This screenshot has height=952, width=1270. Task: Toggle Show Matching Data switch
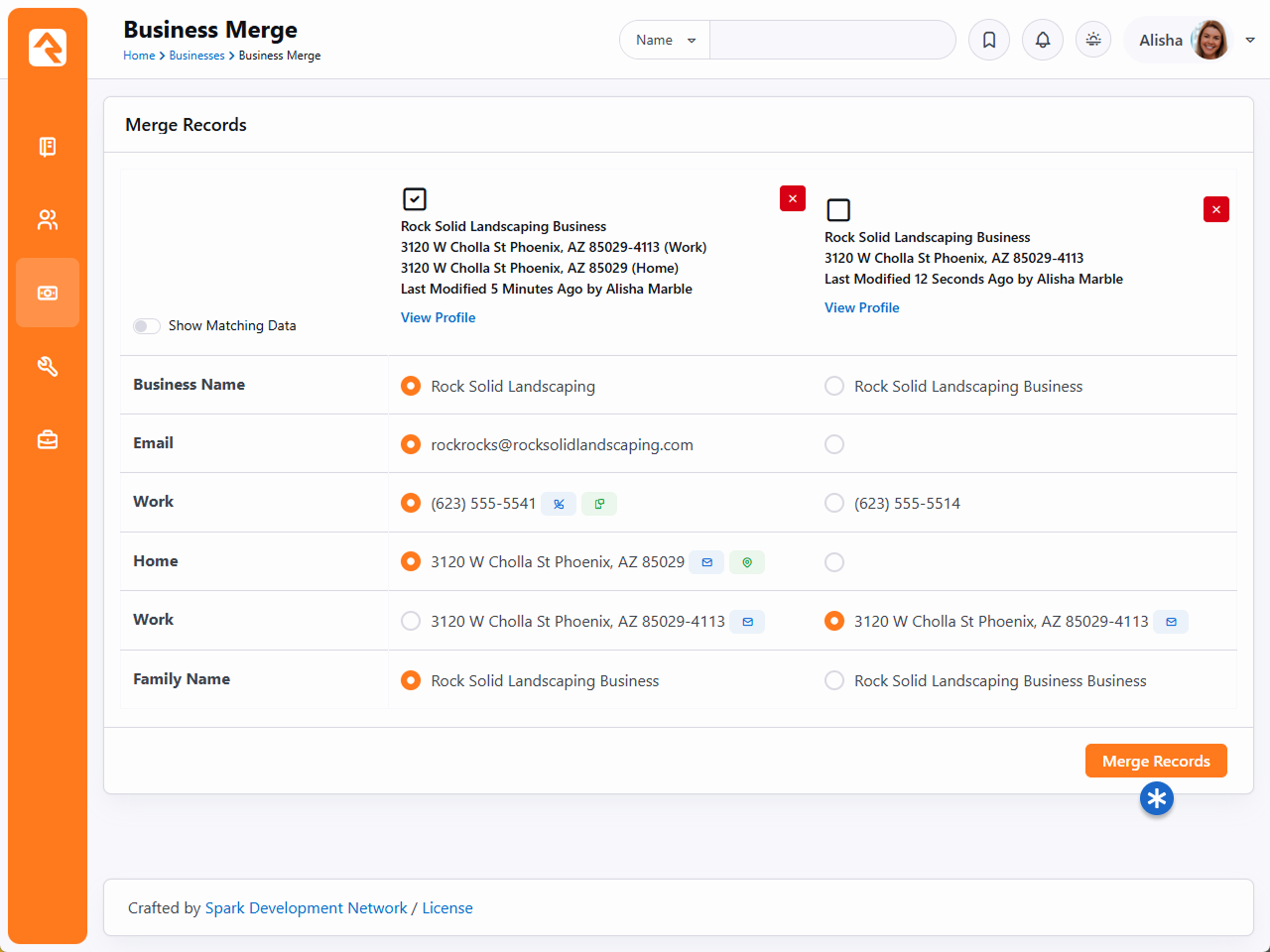tap(147, 326)
